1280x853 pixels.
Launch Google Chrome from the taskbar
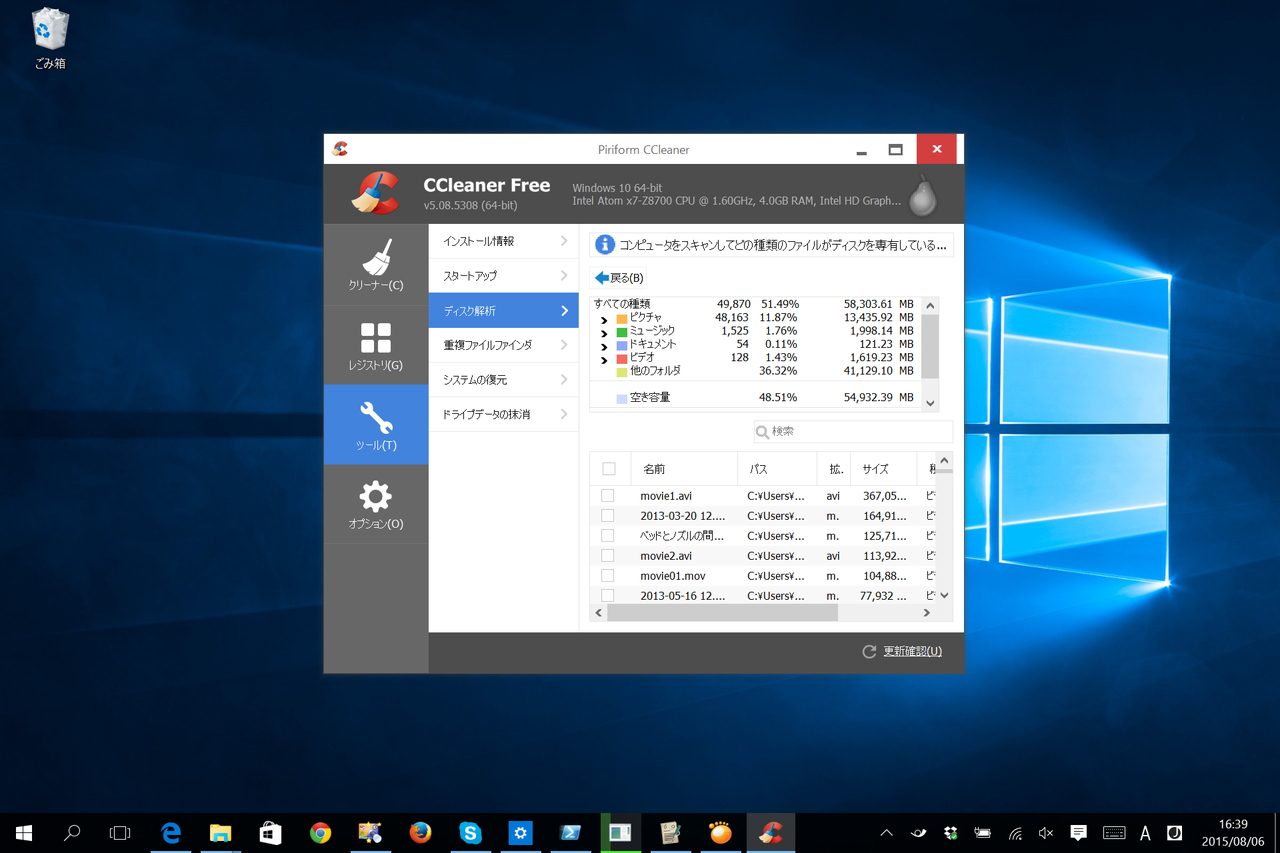320,832
